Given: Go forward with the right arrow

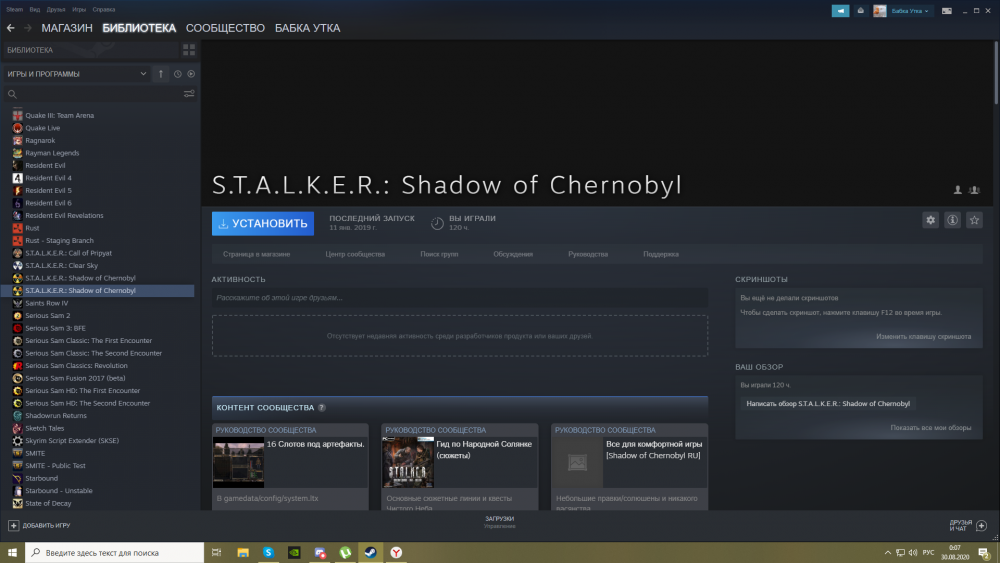Looking at the screenshot, I should (27, 28).
